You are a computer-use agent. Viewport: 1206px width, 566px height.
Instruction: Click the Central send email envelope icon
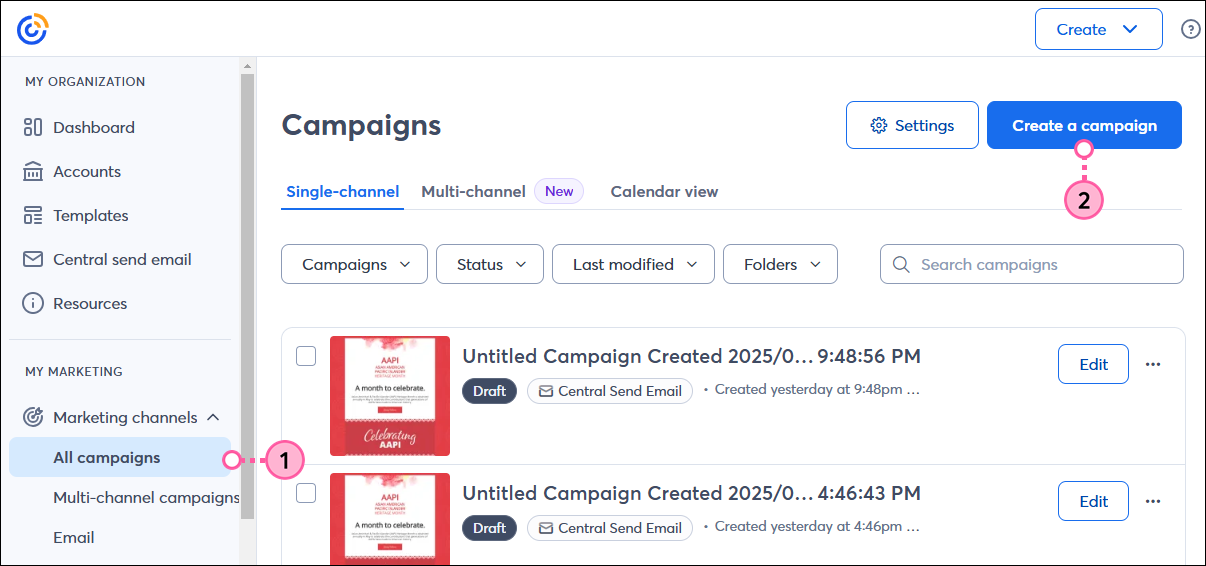pos(33,259)
